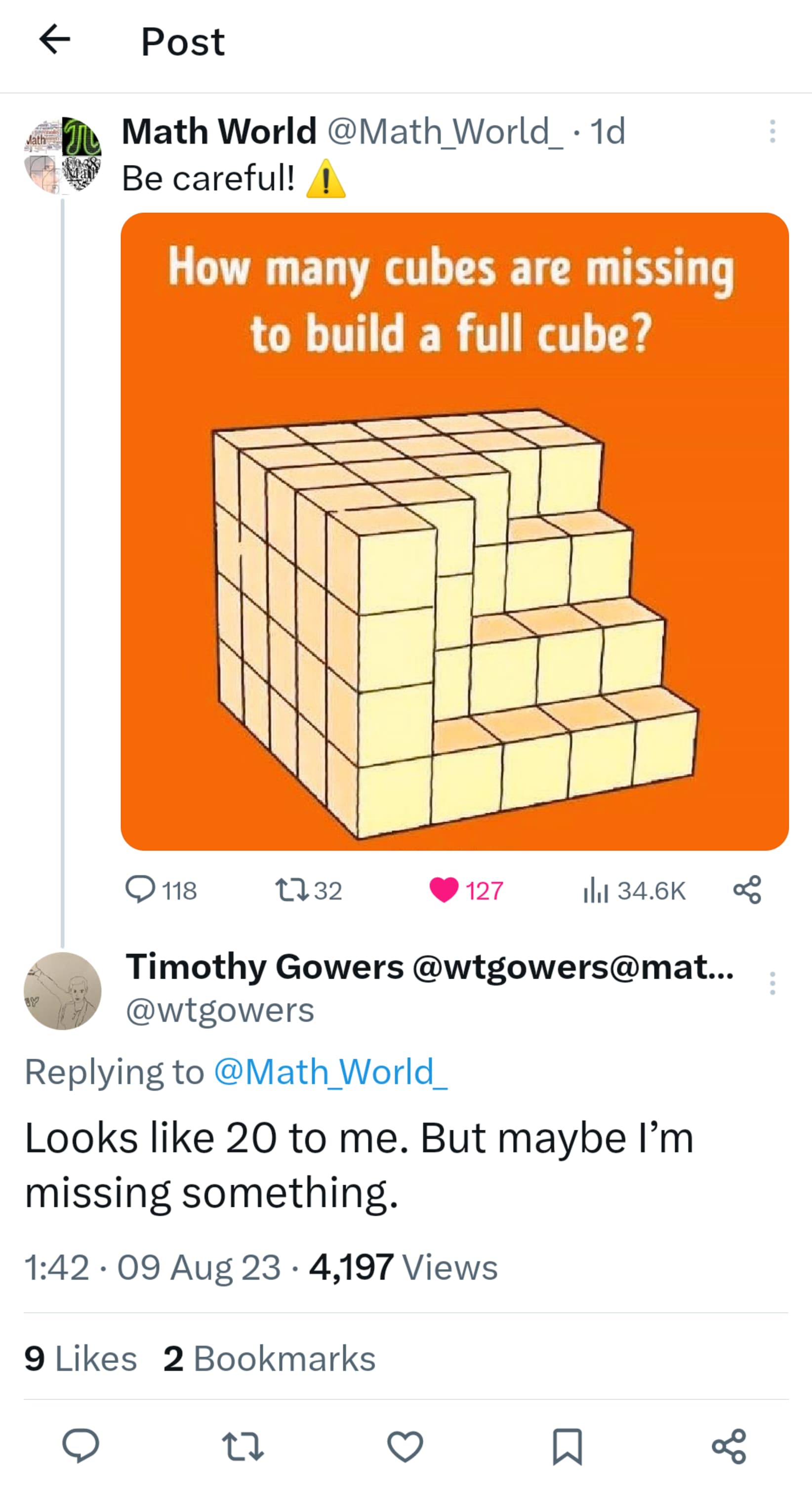
Task: Share the Math World post via share icon
Action: (x=747, y=890)
